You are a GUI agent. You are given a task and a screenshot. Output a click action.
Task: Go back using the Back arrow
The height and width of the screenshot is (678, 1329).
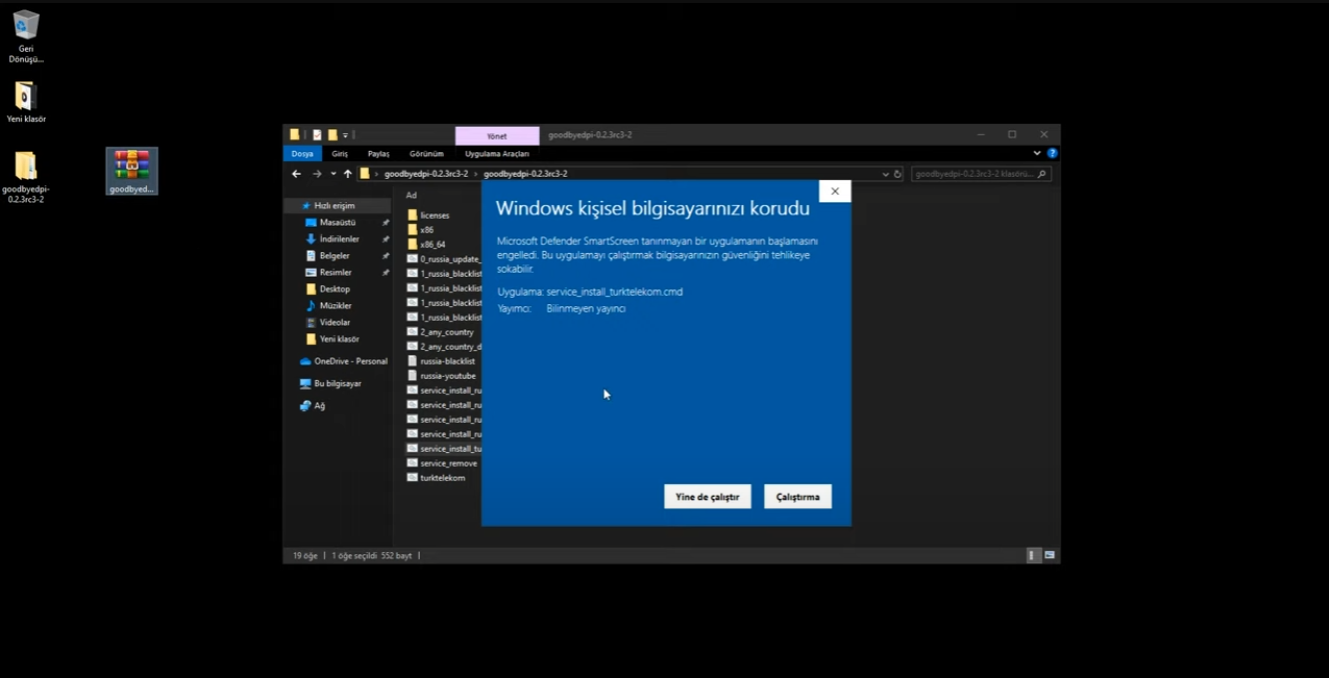point(296,174)
